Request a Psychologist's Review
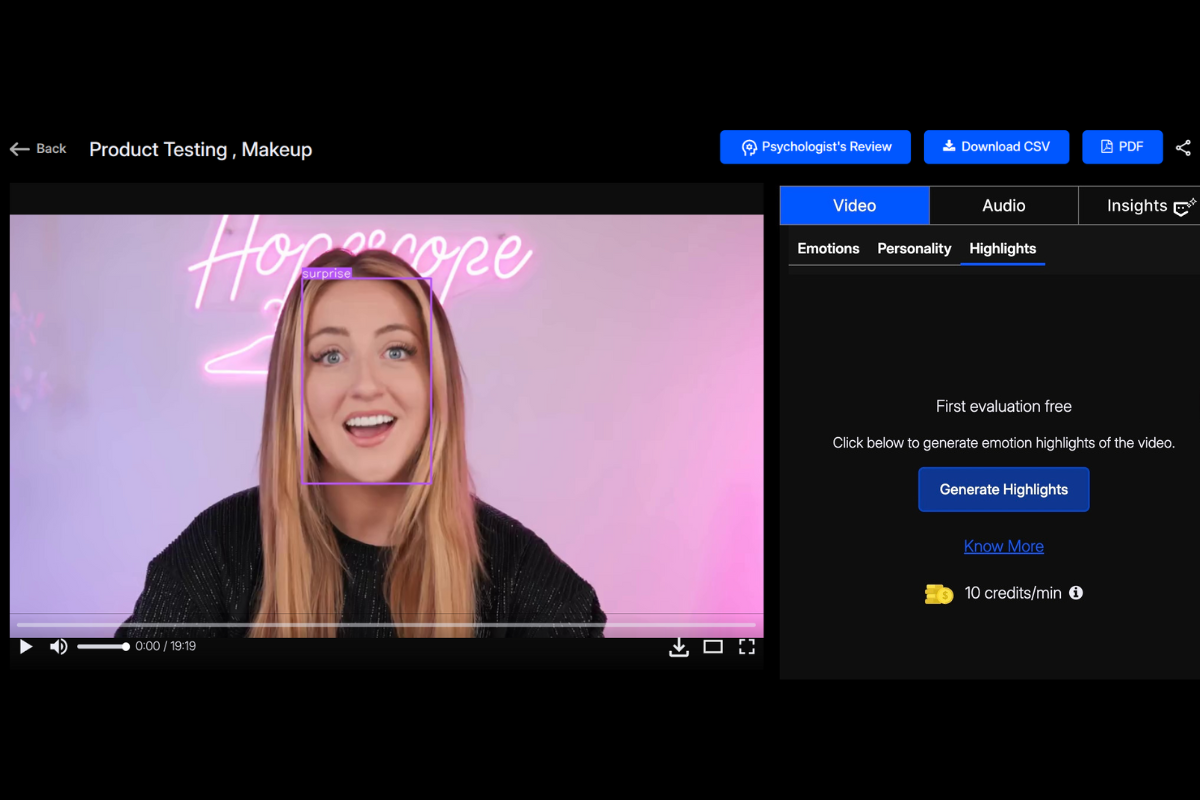The height and width of the screenshot is (800, 1200). pos(815,147)
